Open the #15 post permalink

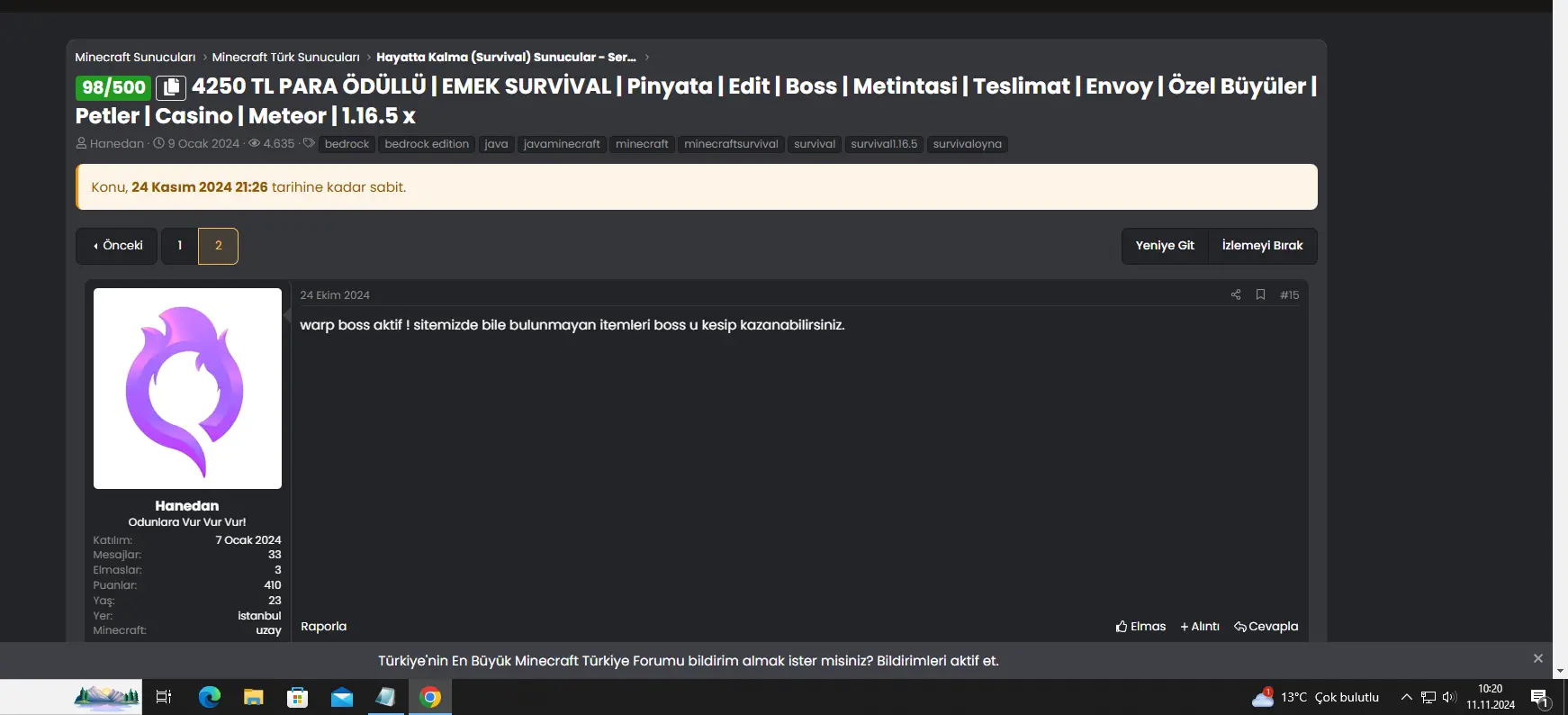click(x=1290, y=294)
